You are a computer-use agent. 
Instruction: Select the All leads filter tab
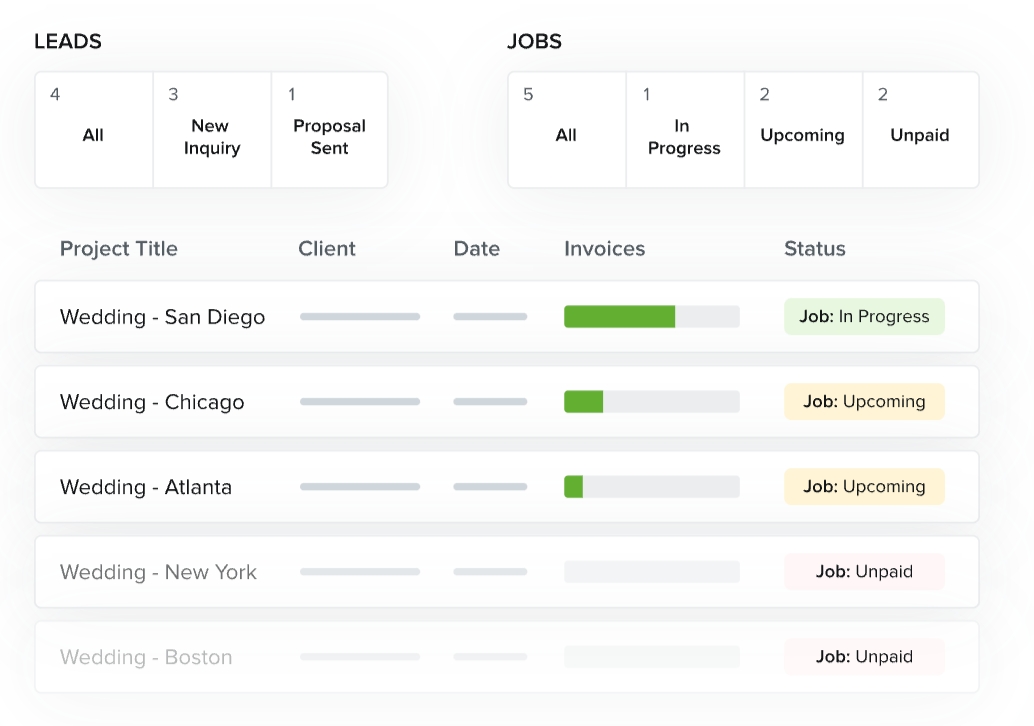tap(93, 130)
